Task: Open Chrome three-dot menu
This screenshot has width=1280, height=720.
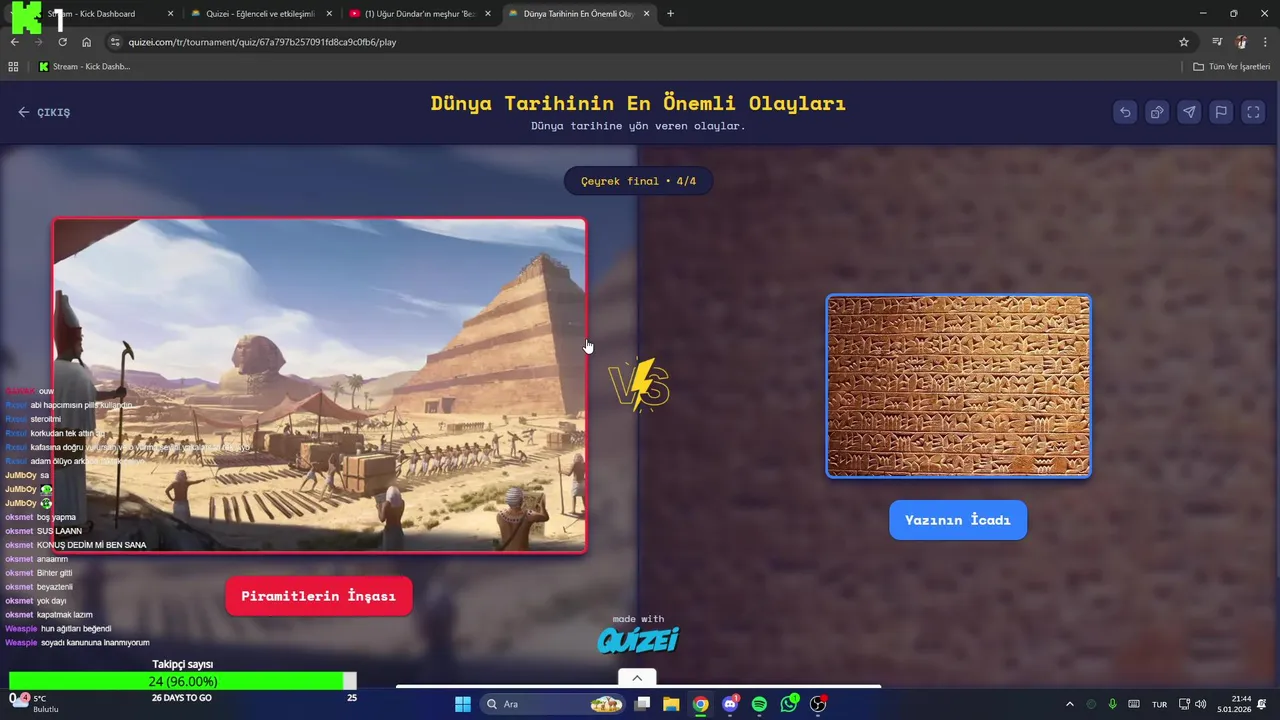Action: 1265,42
